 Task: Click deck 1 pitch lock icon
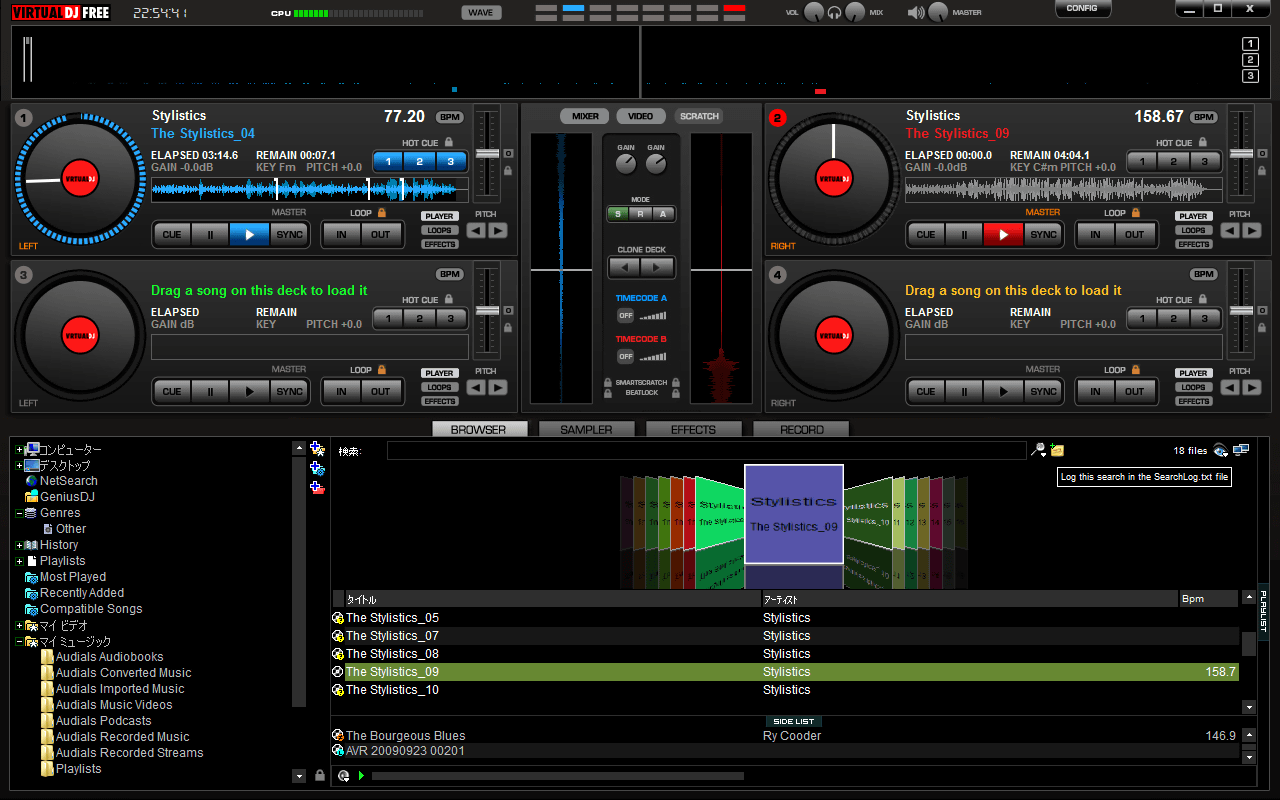tap(508, 171)
